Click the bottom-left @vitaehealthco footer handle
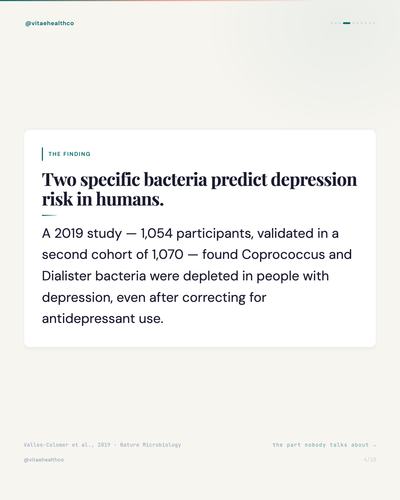The height and width of the screenshot is (500, 400). 44,460
